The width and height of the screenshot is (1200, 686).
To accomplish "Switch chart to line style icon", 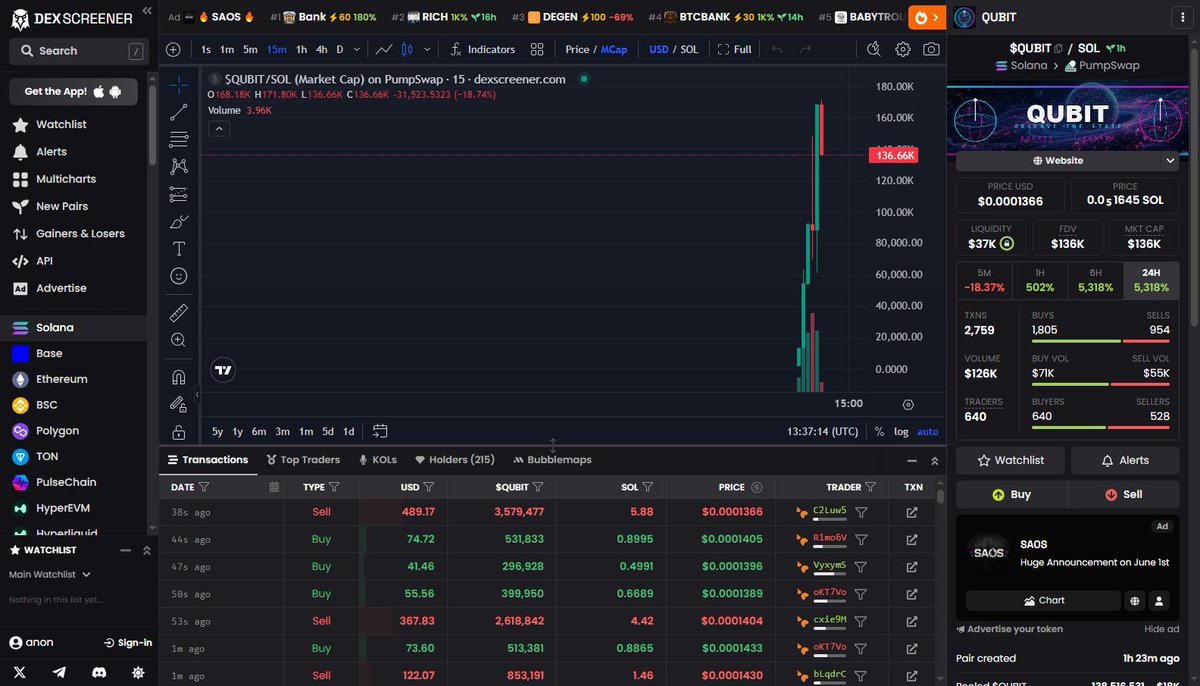I will (x=384, y=49).
